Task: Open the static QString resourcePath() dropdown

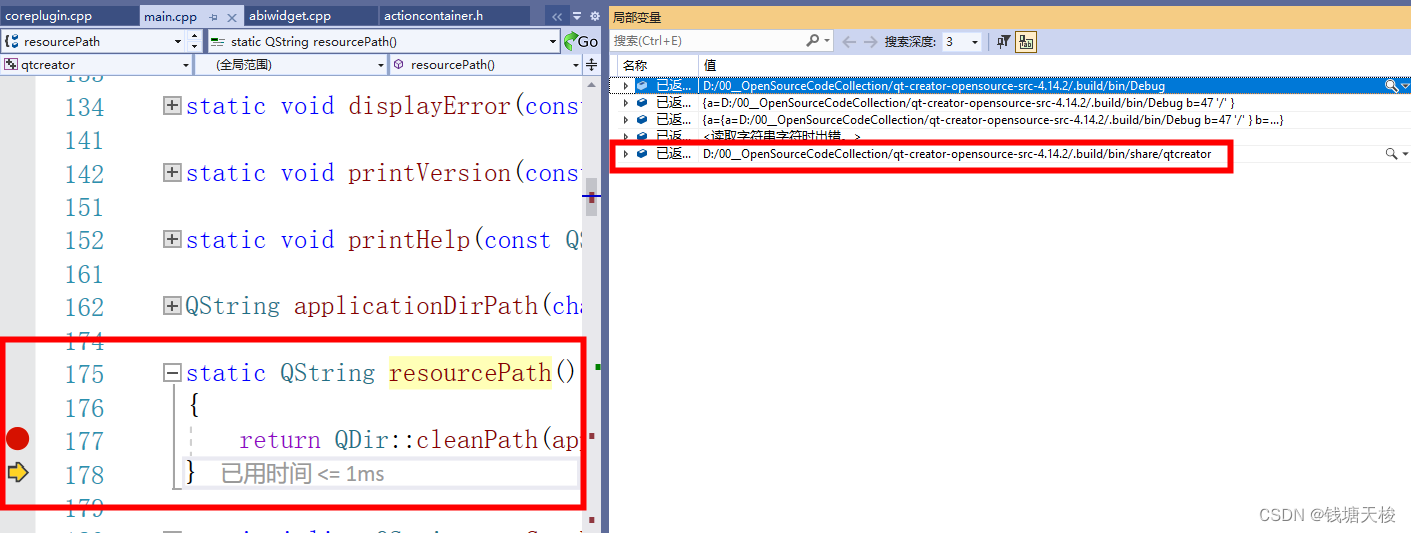Action: click(383, 41)
